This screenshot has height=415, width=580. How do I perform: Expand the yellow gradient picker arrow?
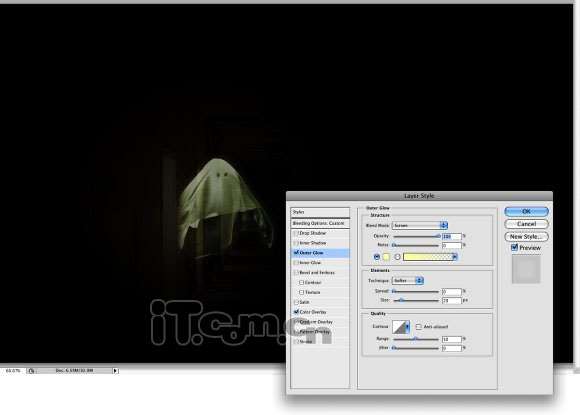(x=455, y=257)
